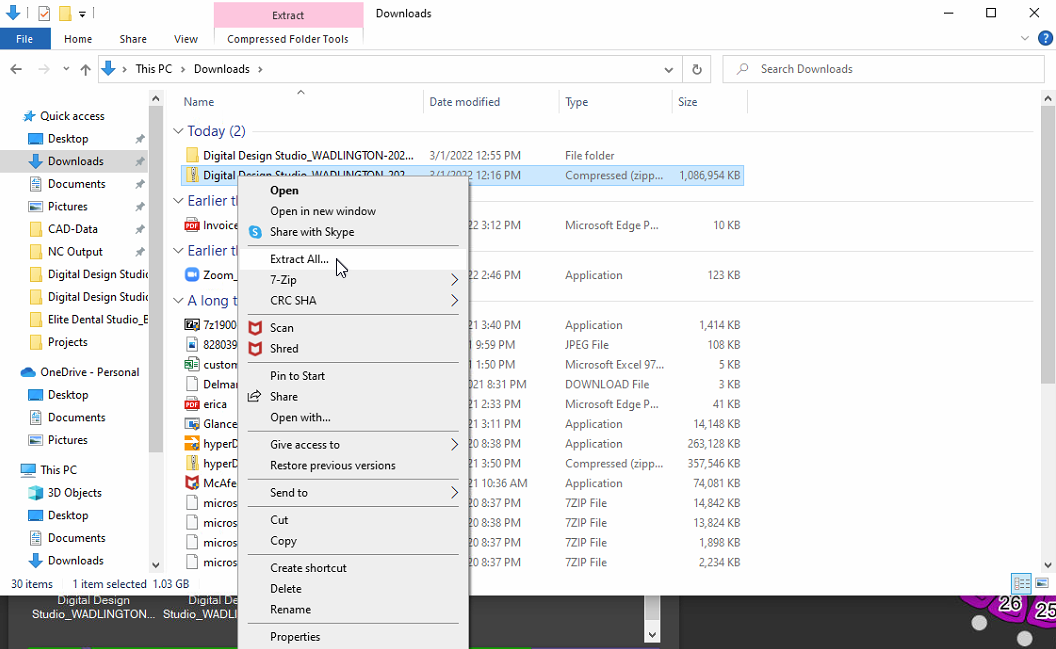The width and height of the screenshot is (1056, 649).
Task: Go back with the Back arrow
Action: [16, 69]
